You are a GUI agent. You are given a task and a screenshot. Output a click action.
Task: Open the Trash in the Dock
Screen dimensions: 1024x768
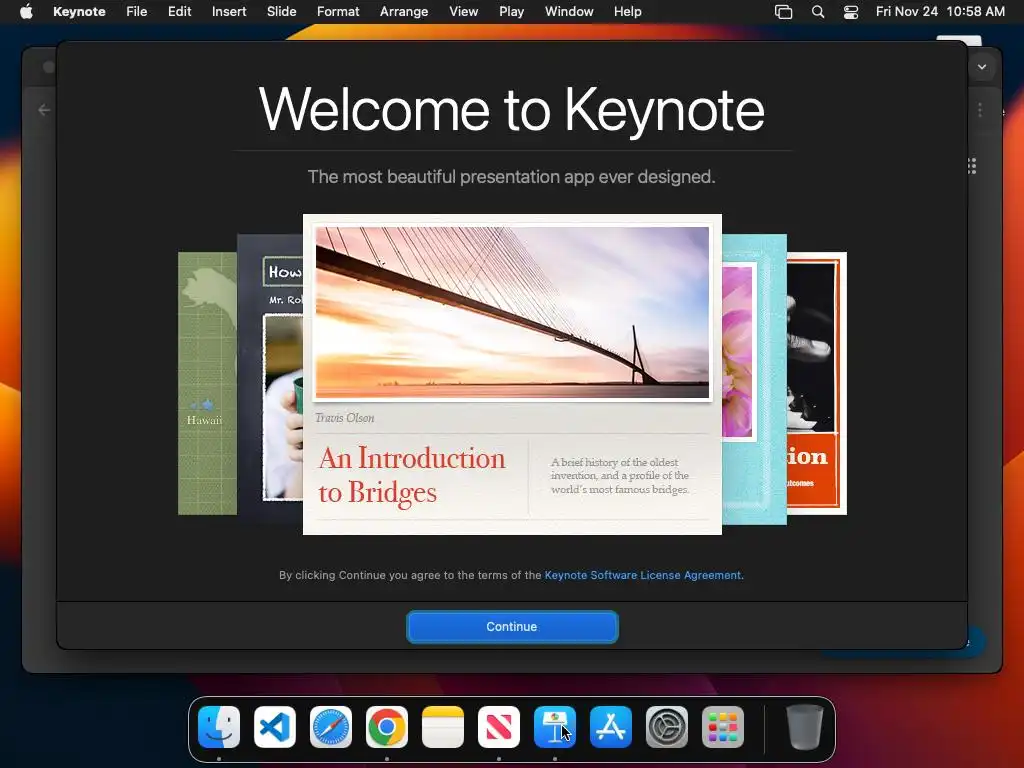(805, 727)
